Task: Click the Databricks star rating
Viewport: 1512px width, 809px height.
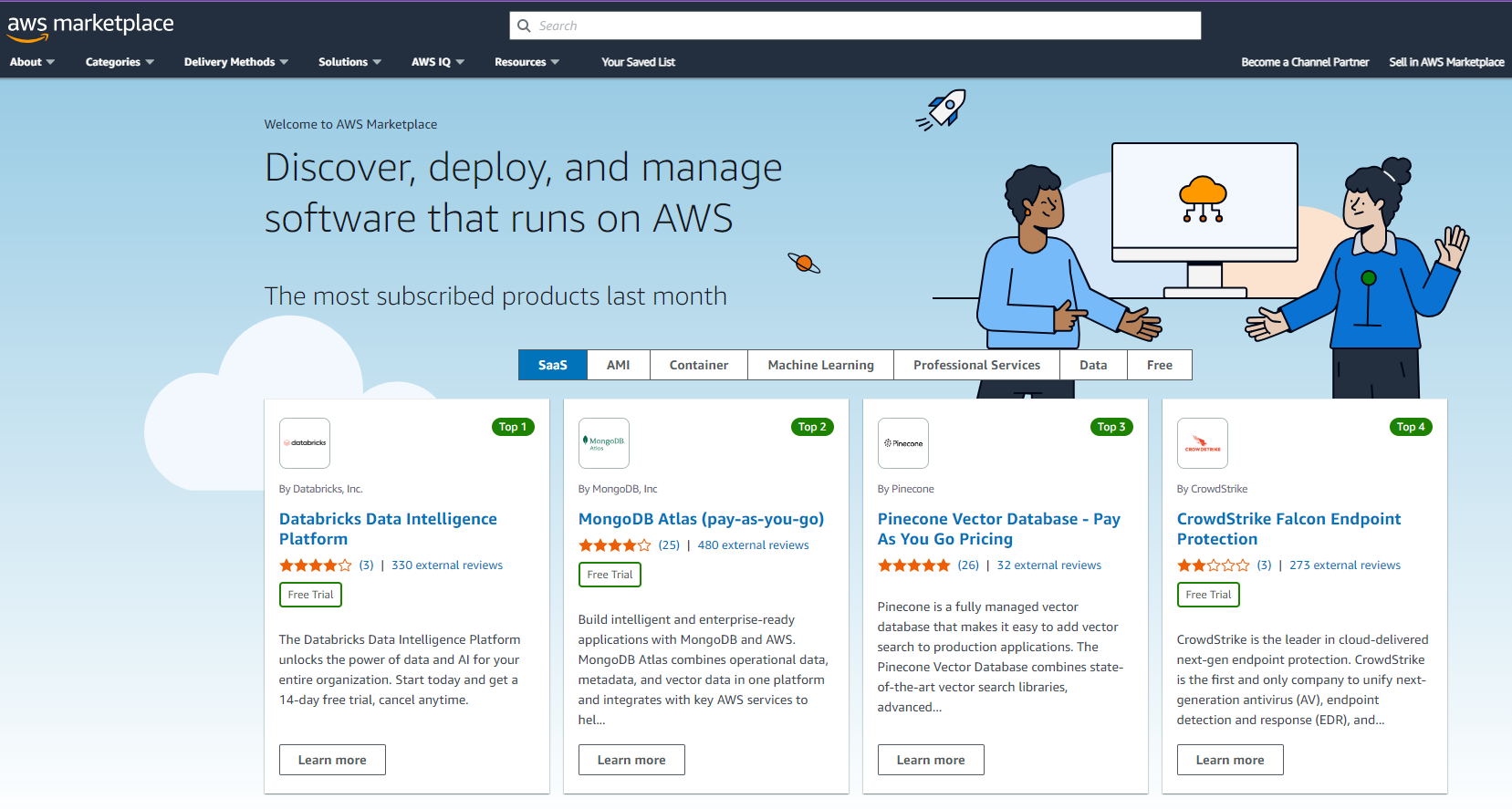Action: click(x=315, y=565)
